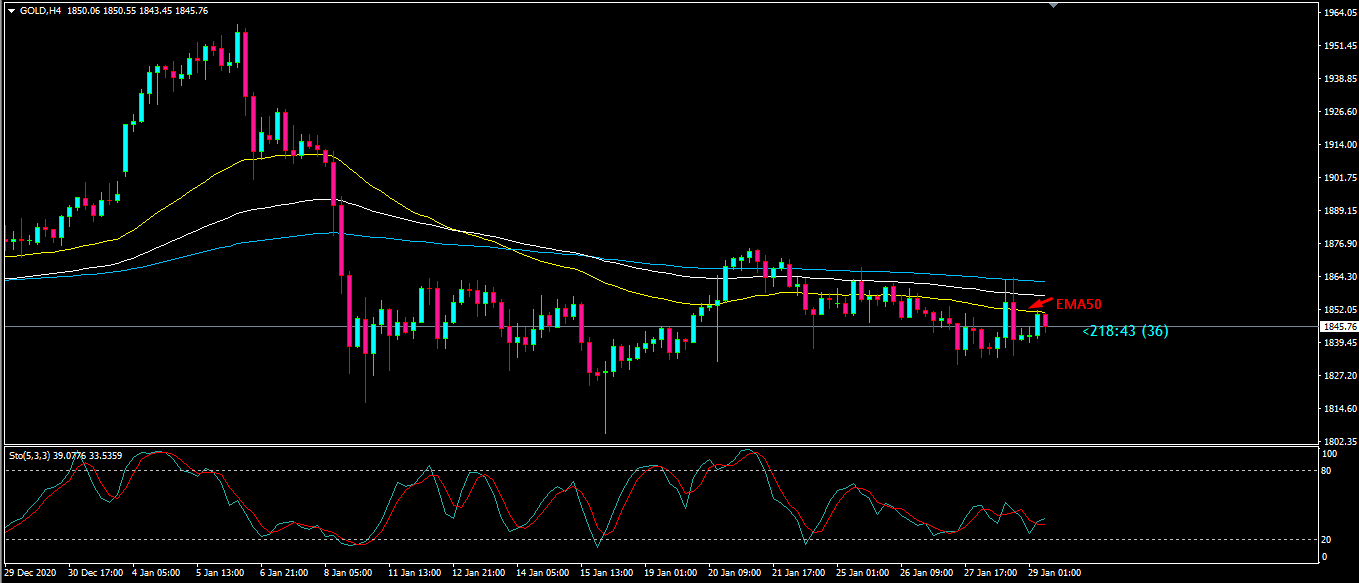The image size is (1359, 583).
Task: Click the cyan candle countdown text 218:43
Action: point(1125,331)
